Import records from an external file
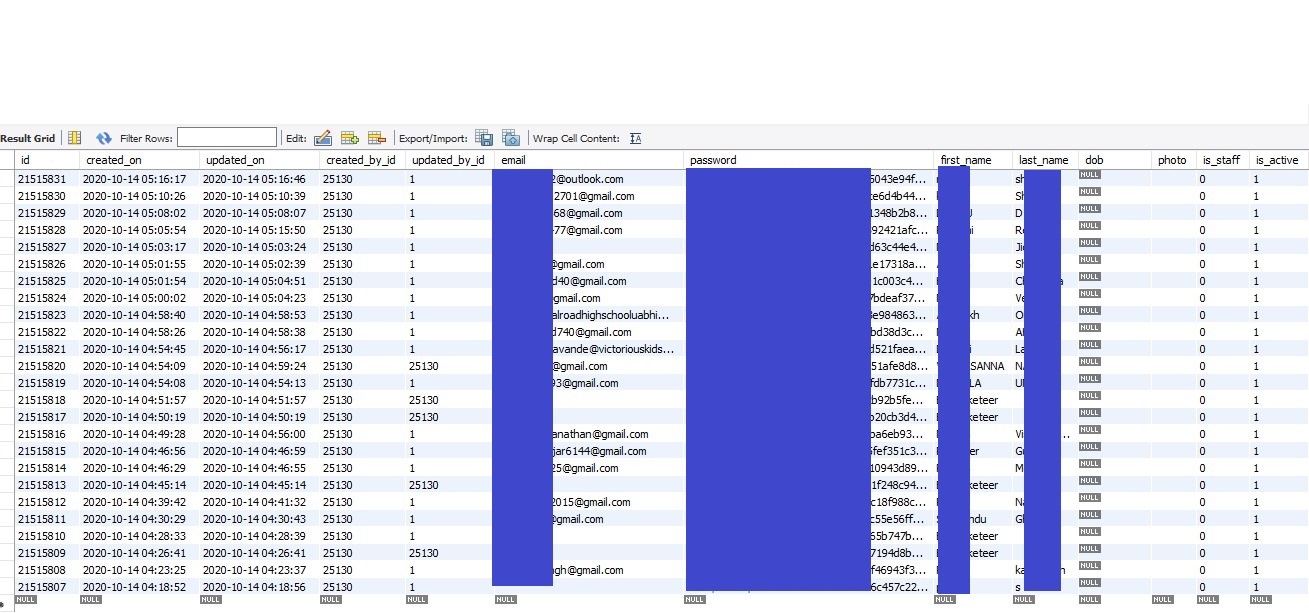The width and height of the screenshot is (1309, 613). click(510, 137)
